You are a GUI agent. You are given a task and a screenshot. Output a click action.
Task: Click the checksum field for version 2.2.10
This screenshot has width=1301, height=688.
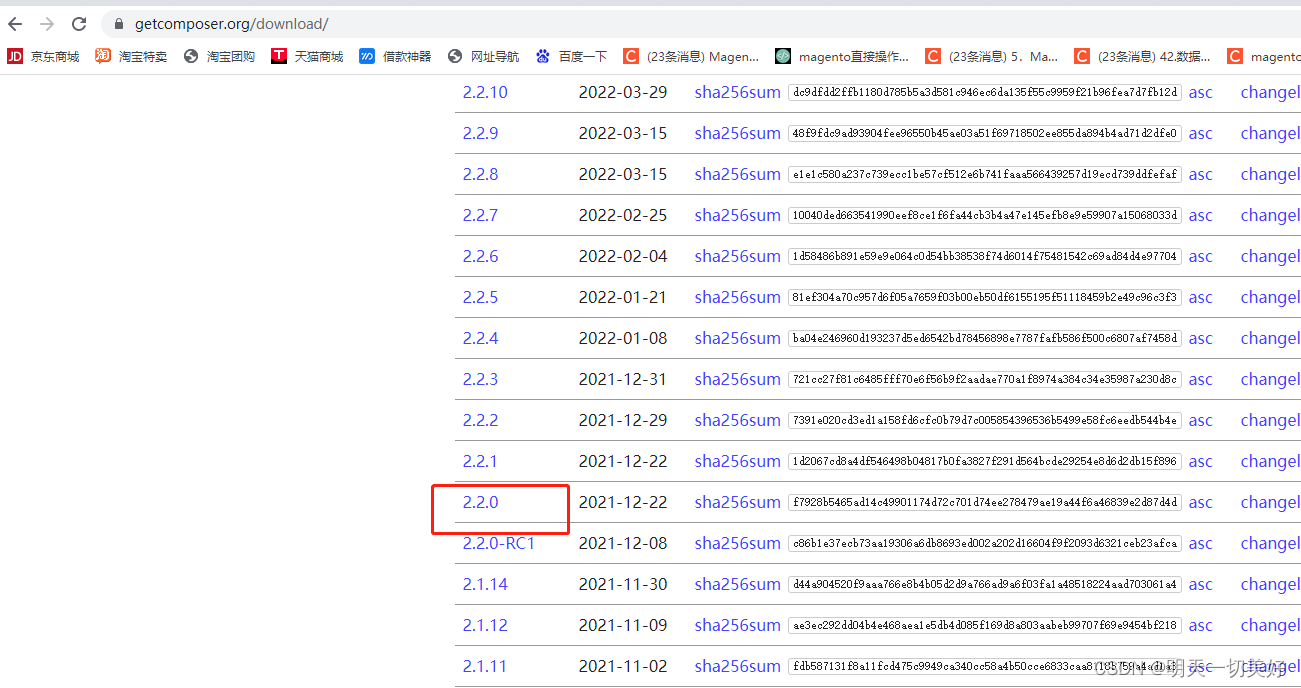pyautogui.click(x=985, y=92)
